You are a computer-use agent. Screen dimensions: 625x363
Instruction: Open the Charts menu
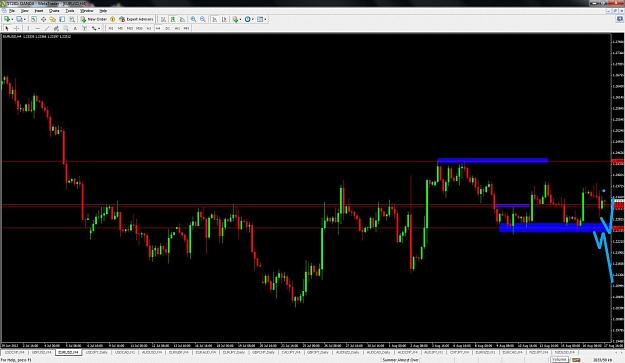point(54,11)
